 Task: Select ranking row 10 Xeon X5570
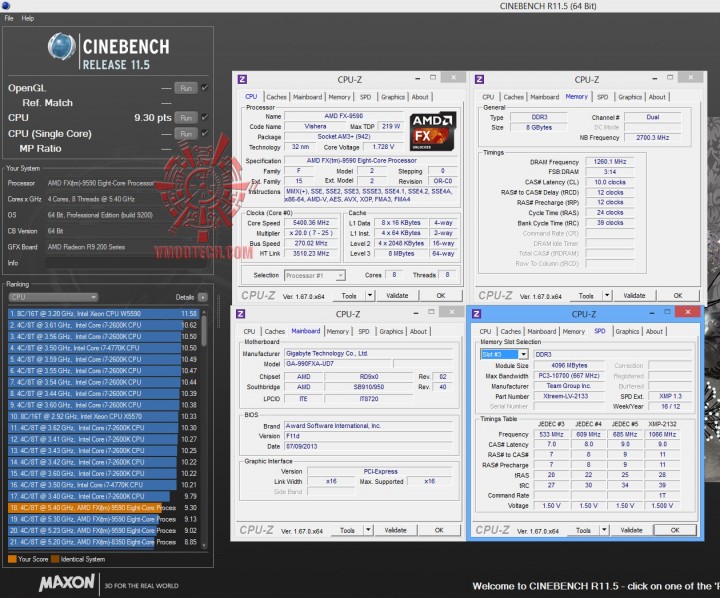coord(103,416)
